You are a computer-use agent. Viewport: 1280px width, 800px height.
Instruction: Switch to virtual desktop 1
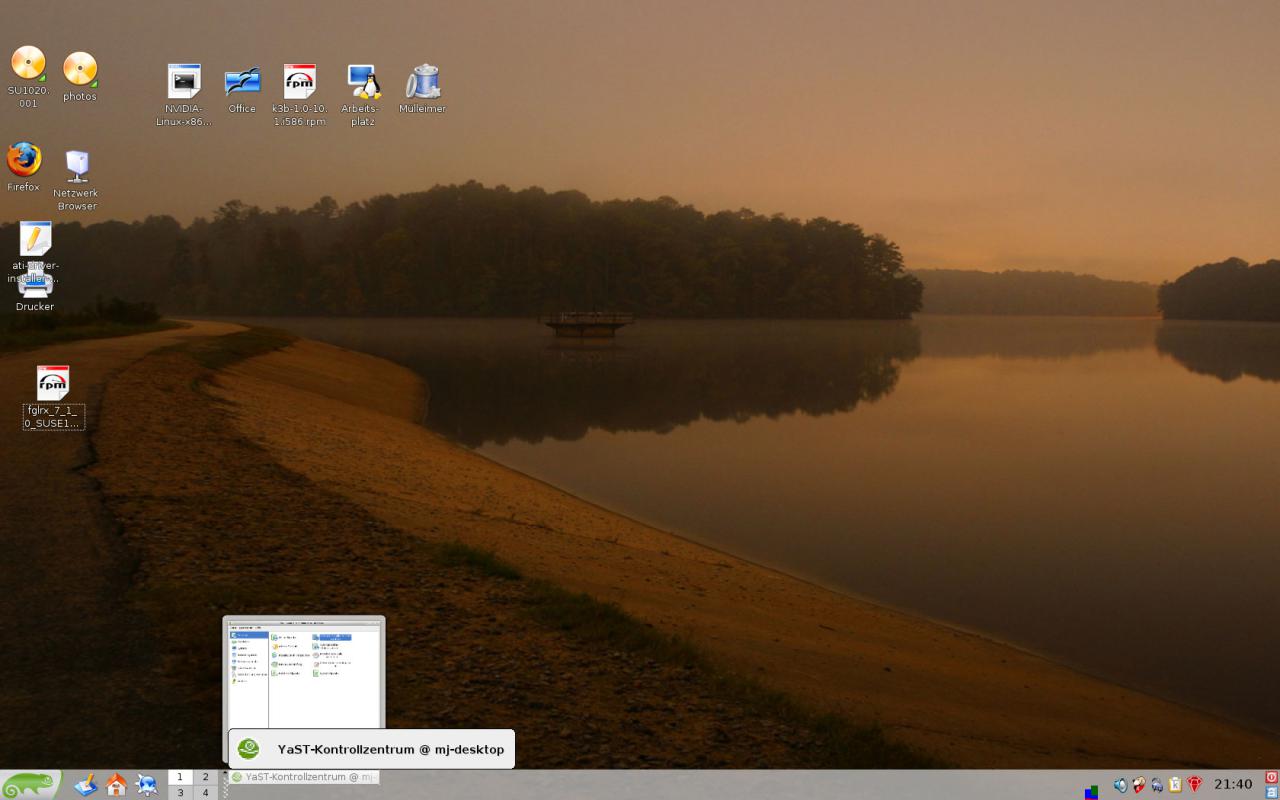180,777
